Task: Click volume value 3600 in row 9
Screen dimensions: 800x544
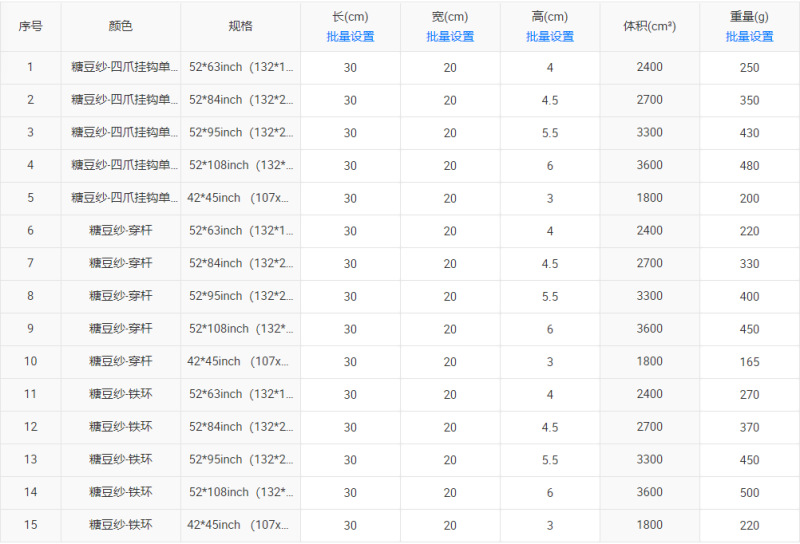Action: [649, 328]
